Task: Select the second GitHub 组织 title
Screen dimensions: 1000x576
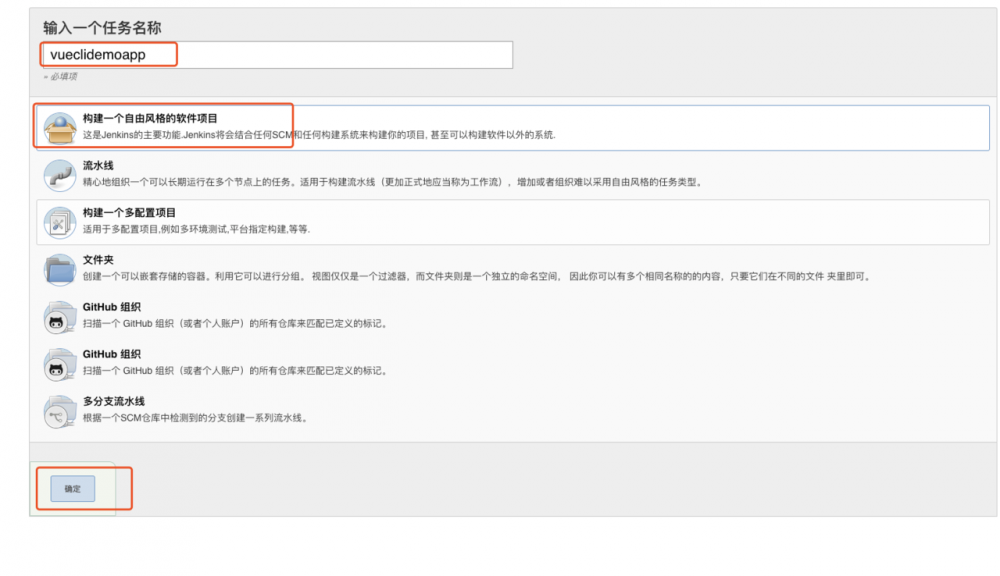Action: [112, 354]
